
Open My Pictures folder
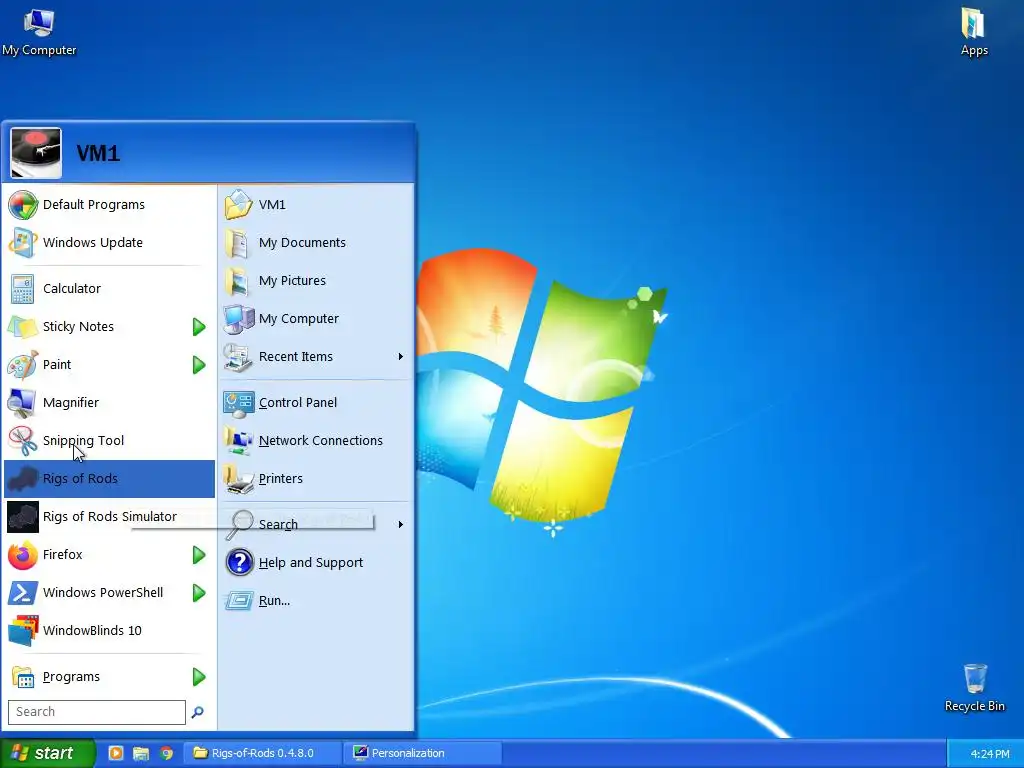315,280
